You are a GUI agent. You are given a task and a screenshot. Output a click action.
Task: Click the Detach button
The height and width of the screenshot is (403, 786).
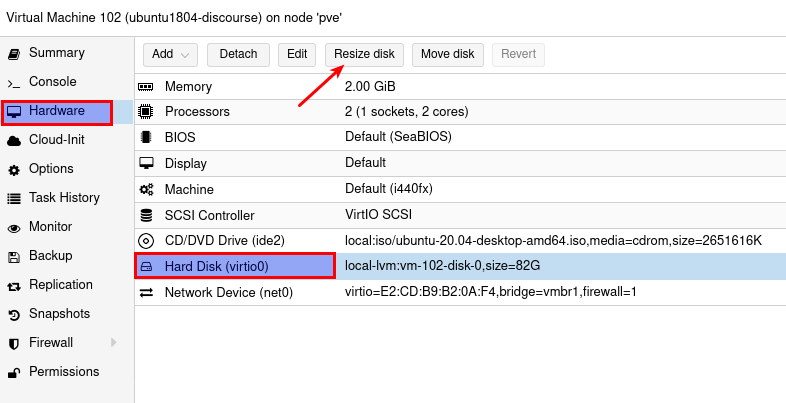238,54
